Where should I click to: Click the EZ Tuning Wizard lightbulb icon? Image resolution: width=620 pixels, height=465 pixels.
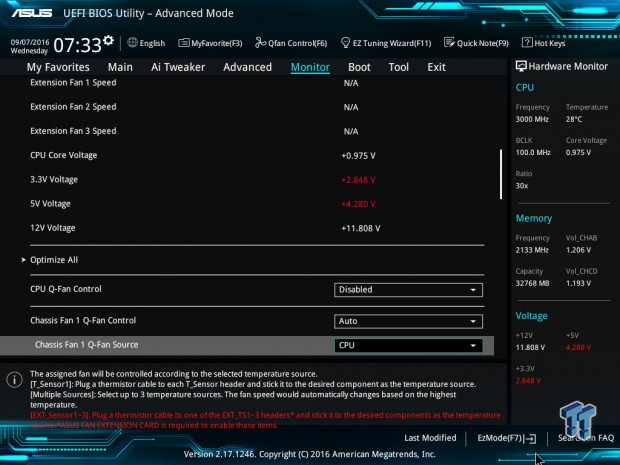click(345, 42)
